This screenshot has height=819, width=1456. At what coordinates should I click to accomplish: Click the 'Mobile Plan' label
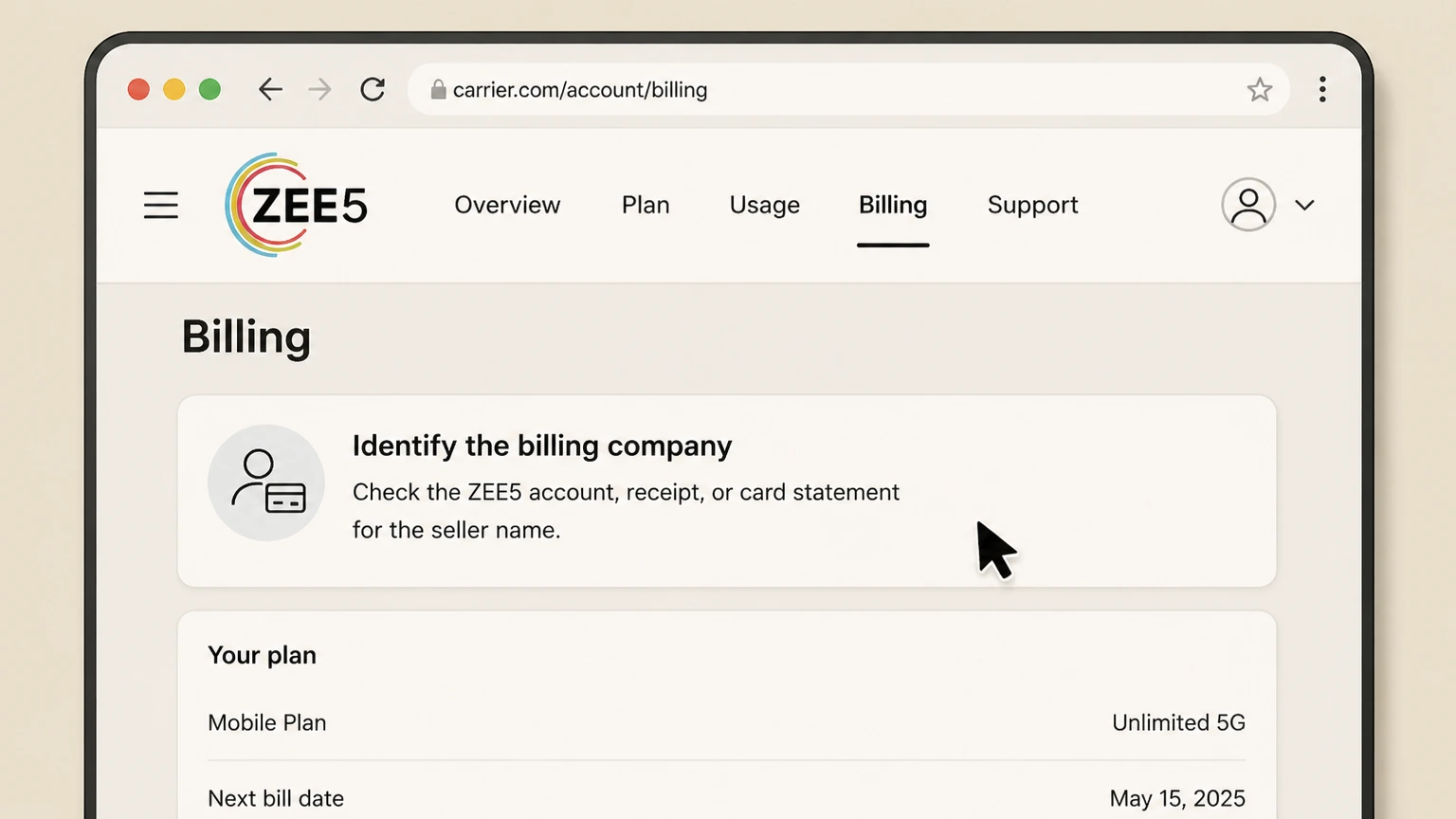(x=267, y=722)
